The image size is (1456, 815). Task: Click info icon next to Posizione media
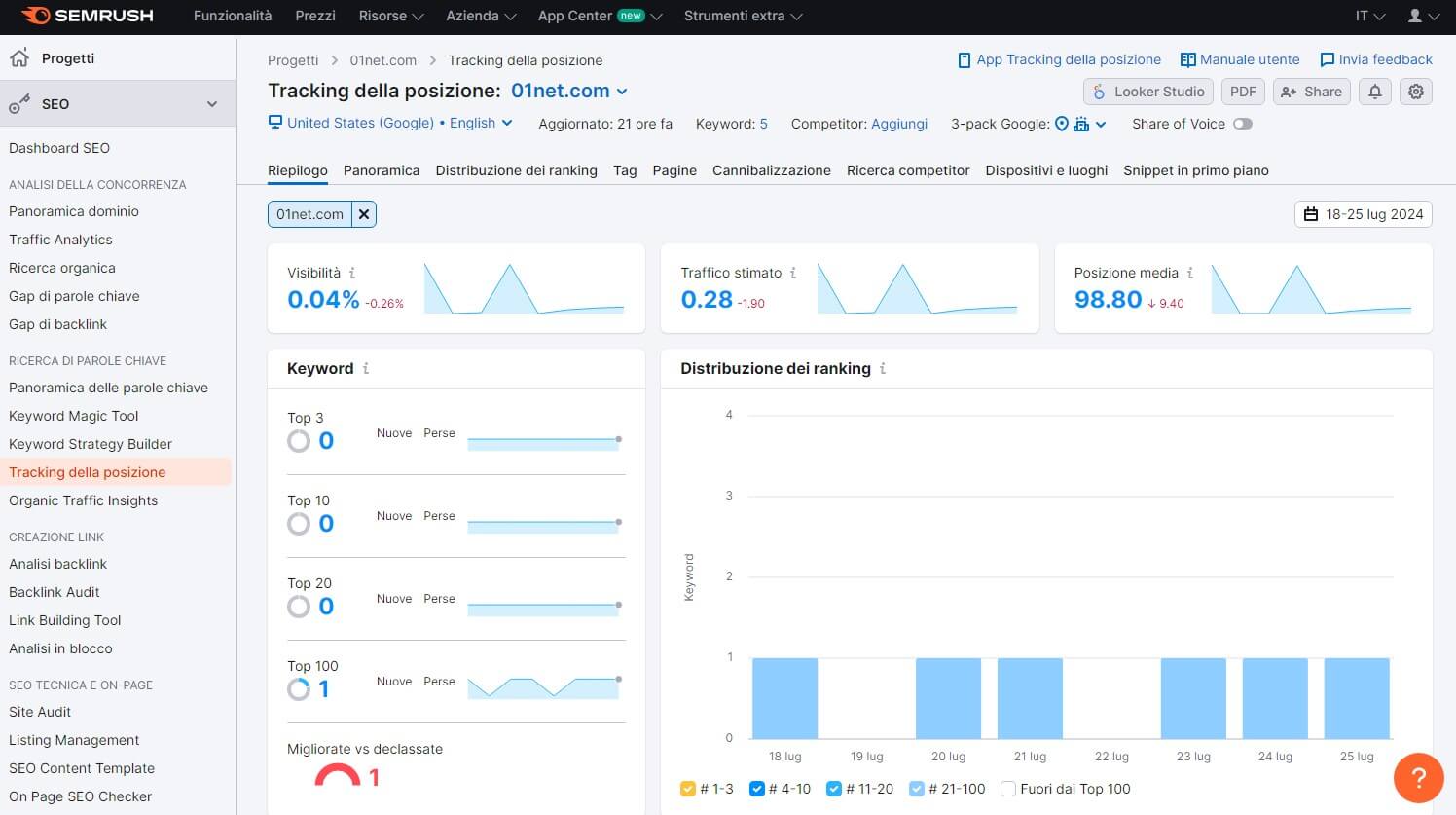point(1190,273)
